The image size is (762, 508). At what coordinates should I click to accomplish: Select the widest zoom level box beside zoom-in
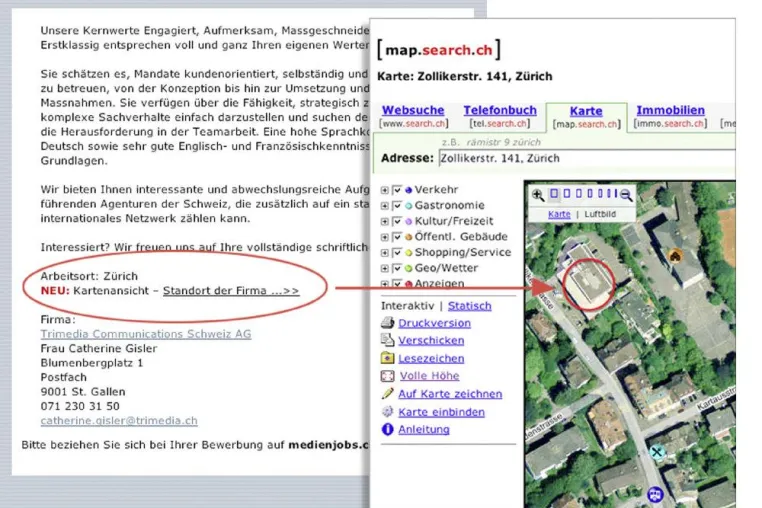tap(554, 193)
